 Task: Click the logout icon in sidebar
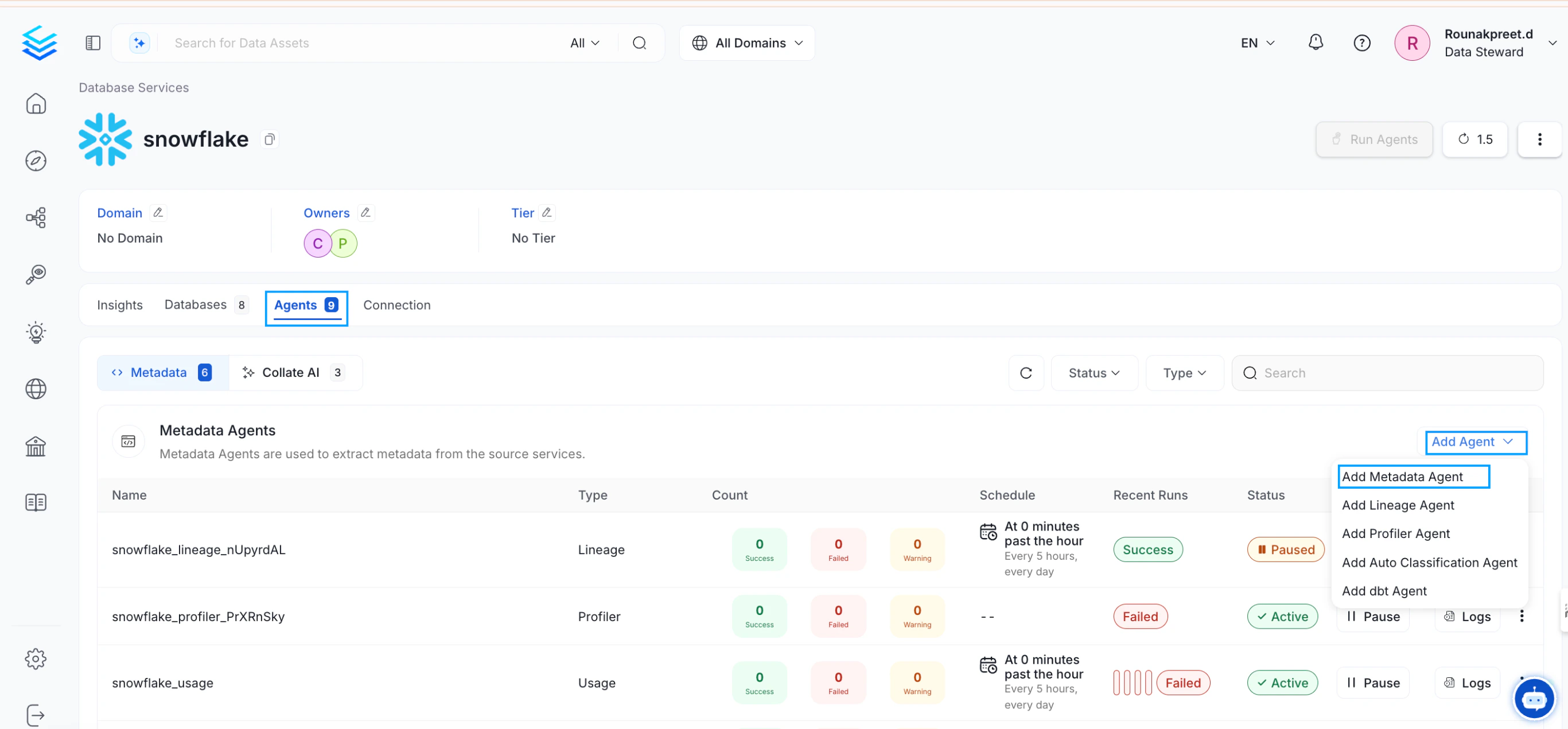(x=36, y=715)
